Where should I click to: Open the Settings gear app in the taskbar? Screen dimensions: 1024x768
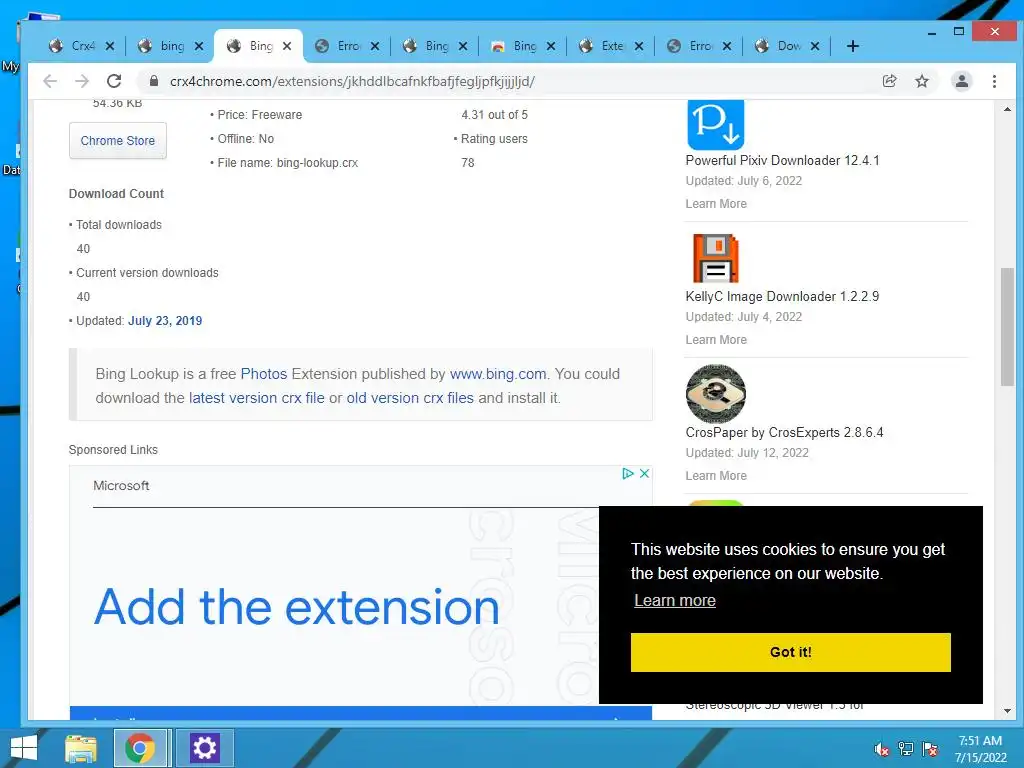(x=204, y=748)
